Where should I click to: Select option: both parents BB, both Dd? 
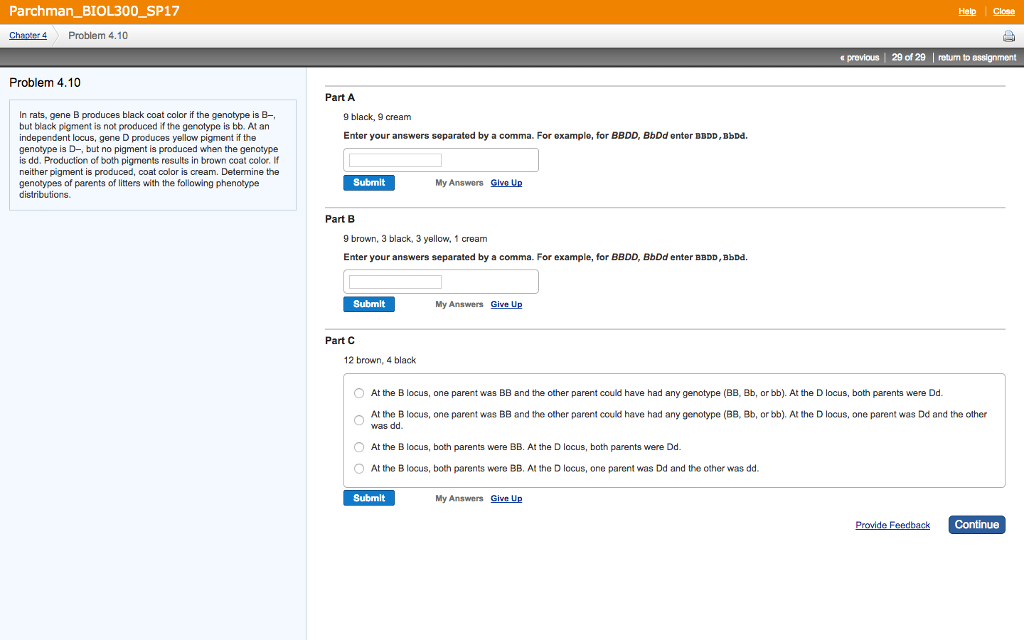pyautogui.click(x=359, y=447)
